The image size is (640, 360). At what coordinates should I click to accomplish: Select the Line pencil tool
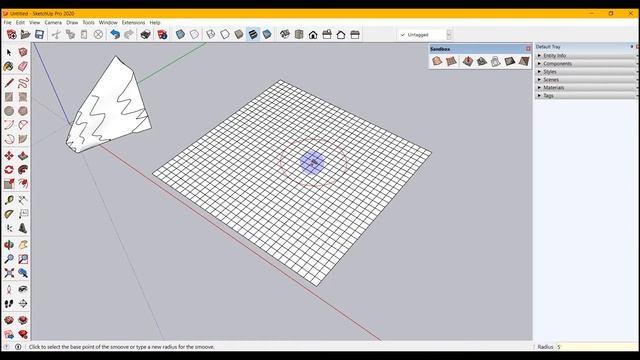[9, 83]
